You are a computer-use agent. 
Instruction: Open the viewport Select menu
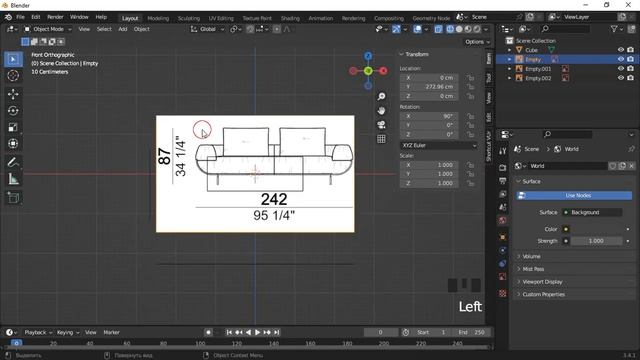coord(104,29)
